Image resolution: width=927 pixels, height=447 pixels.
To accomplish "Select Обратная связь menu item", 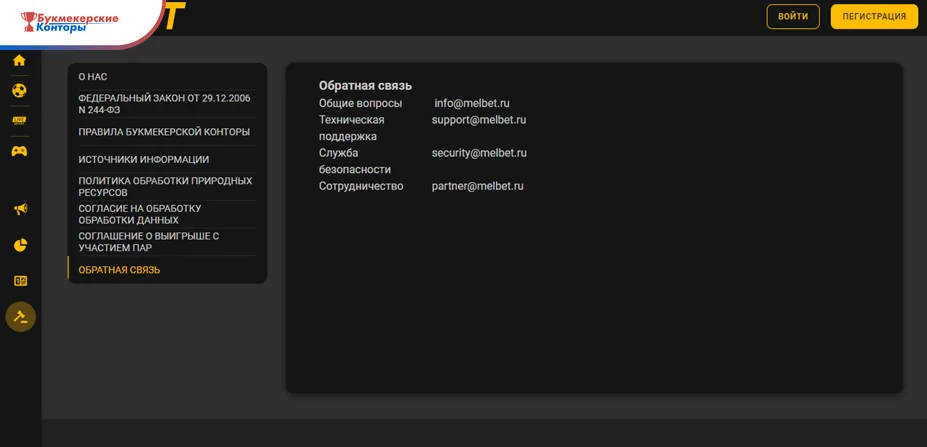I will coord(119,270).
